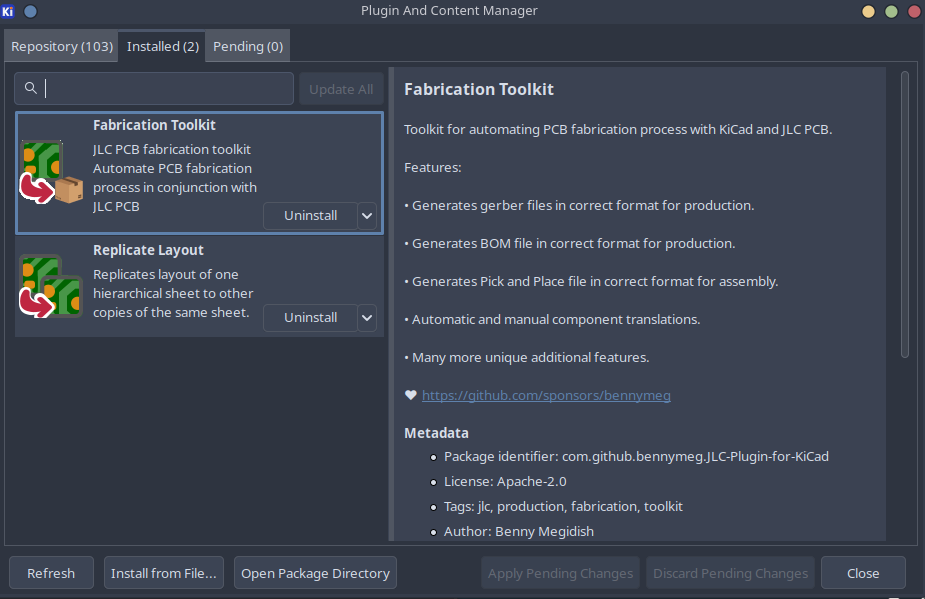This screenshot has width=925, height=599.
Task: Click the description panel vertical scrollbar
Action: click(904, 213)
